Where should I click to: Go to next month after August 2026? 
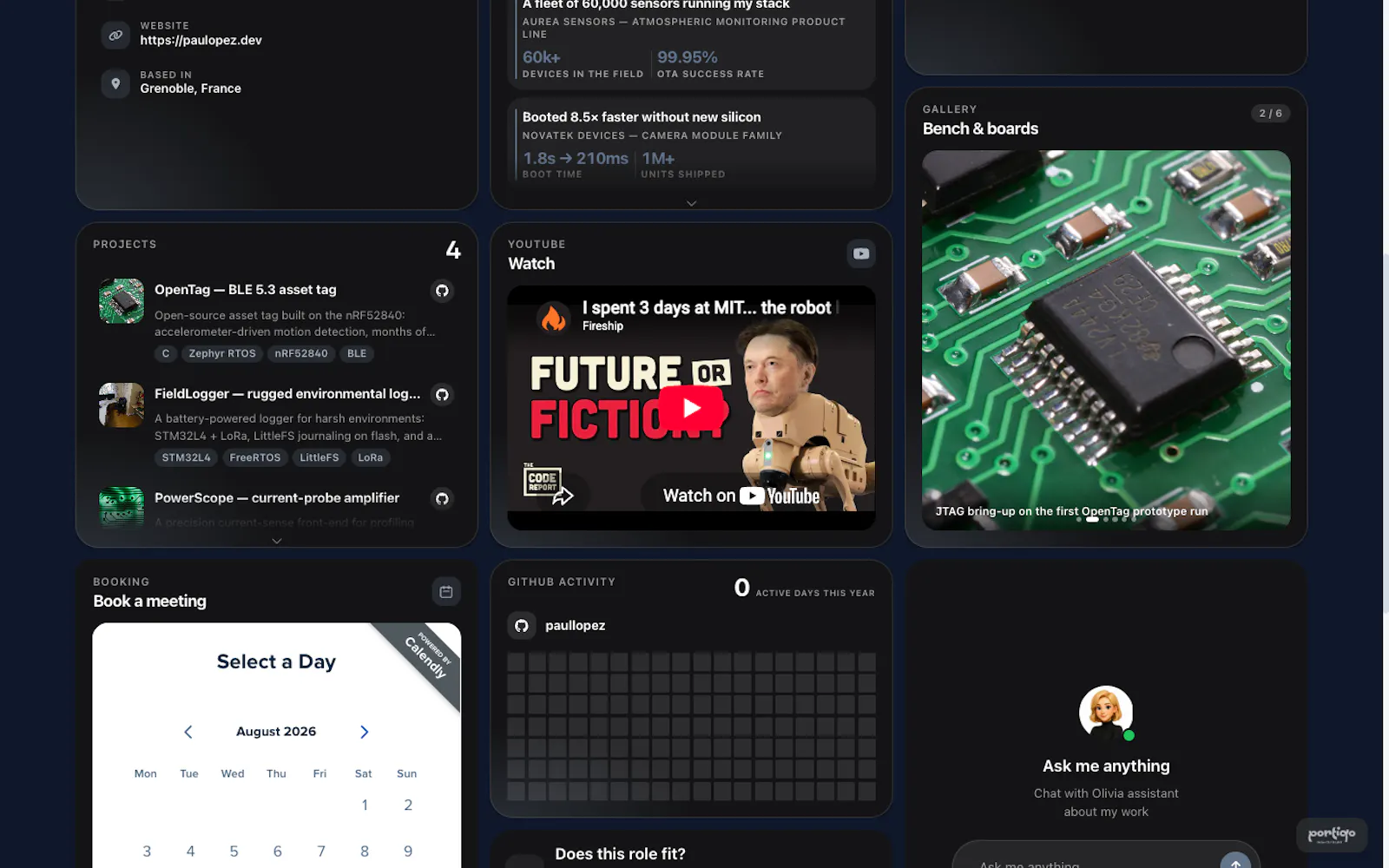click(364, 732)
